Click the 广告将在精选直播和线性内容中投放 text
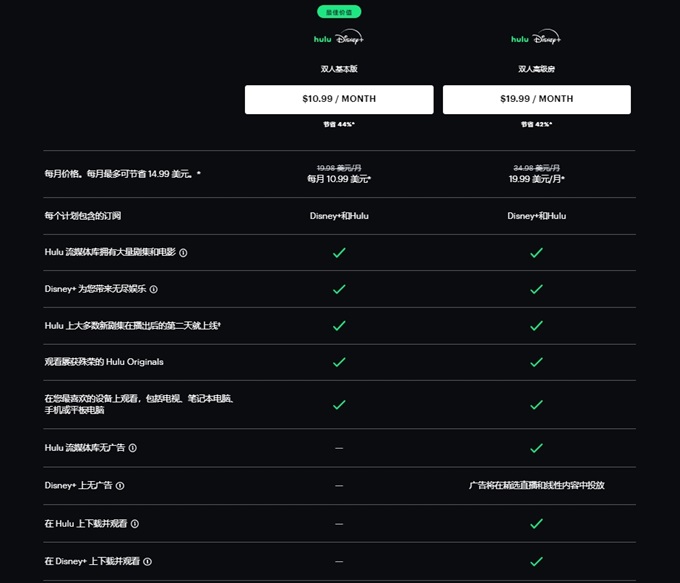 536,486
